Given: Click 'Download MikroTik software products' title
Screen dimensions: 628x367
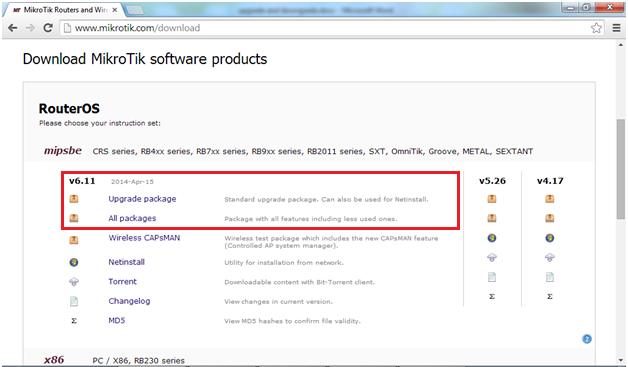Looking at the screenshot, I should tap(145, 59).
